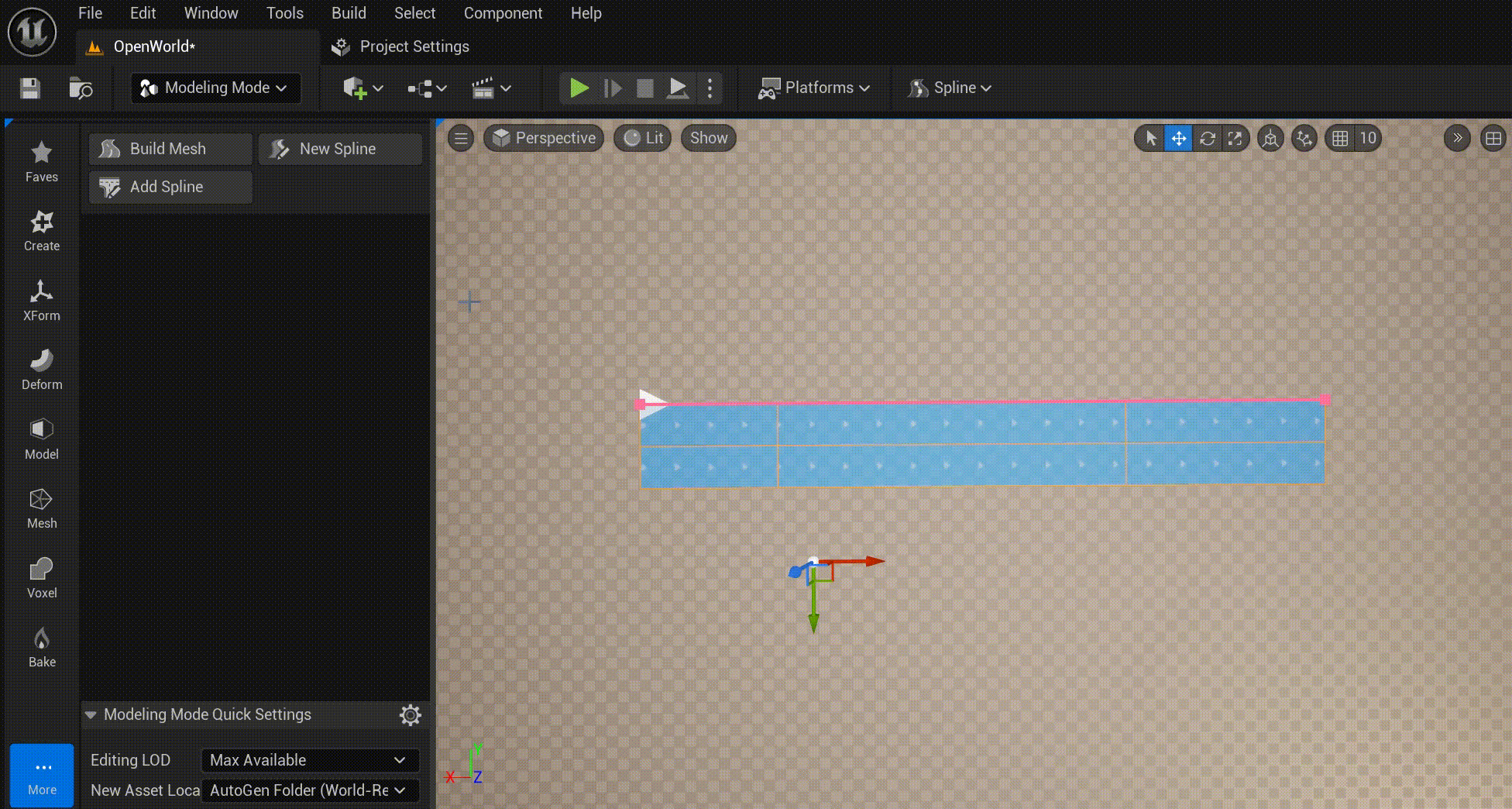Open the Perspective view mode menu
Viewport: 1512px width, 809px height.
coord(544,139)
